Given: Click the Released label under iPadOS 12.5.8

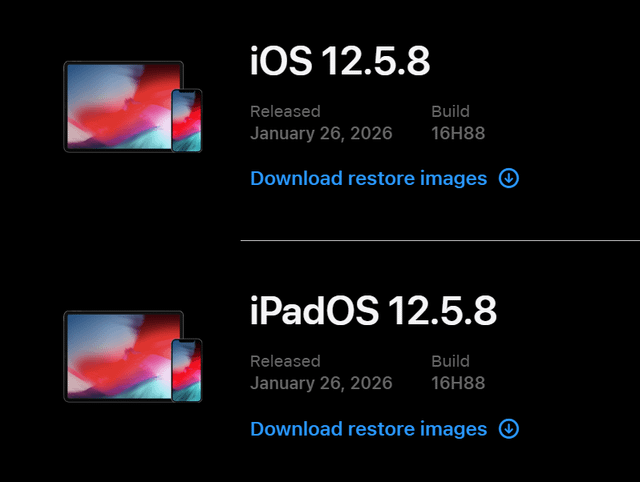Looking at the screenshot, I should click(x=285, y=361).
